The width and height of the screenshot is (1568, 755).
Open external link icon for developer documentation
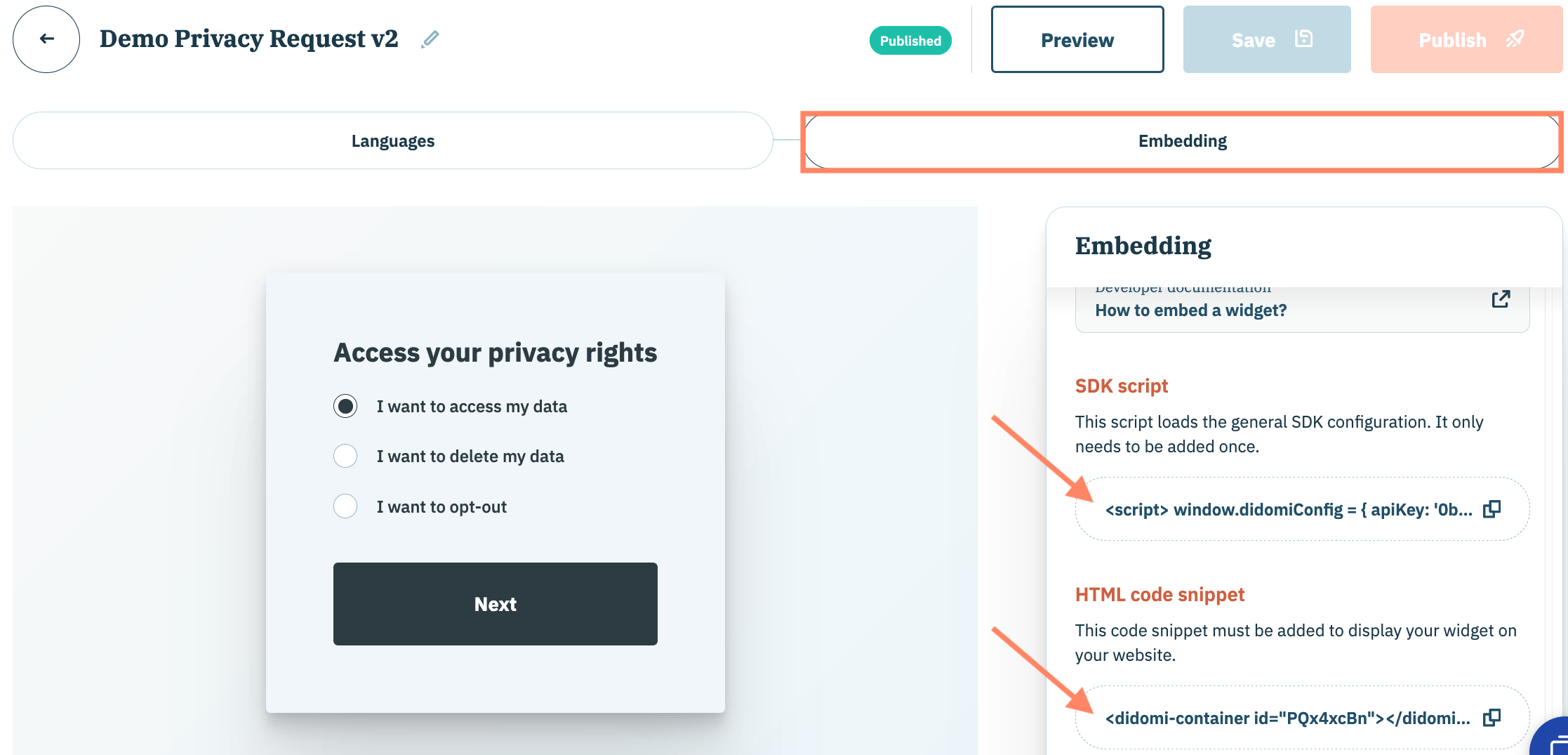tap(1501, 299)
